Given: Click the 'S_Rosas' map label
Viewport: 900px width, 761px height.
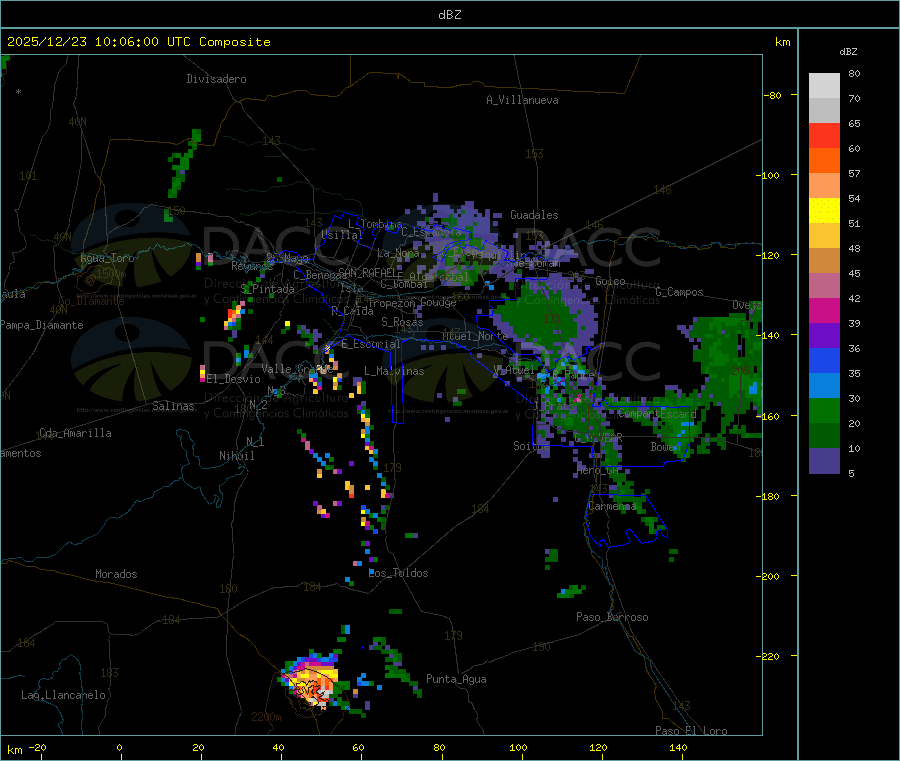Looking at the screenshot, I should point(402,322).
